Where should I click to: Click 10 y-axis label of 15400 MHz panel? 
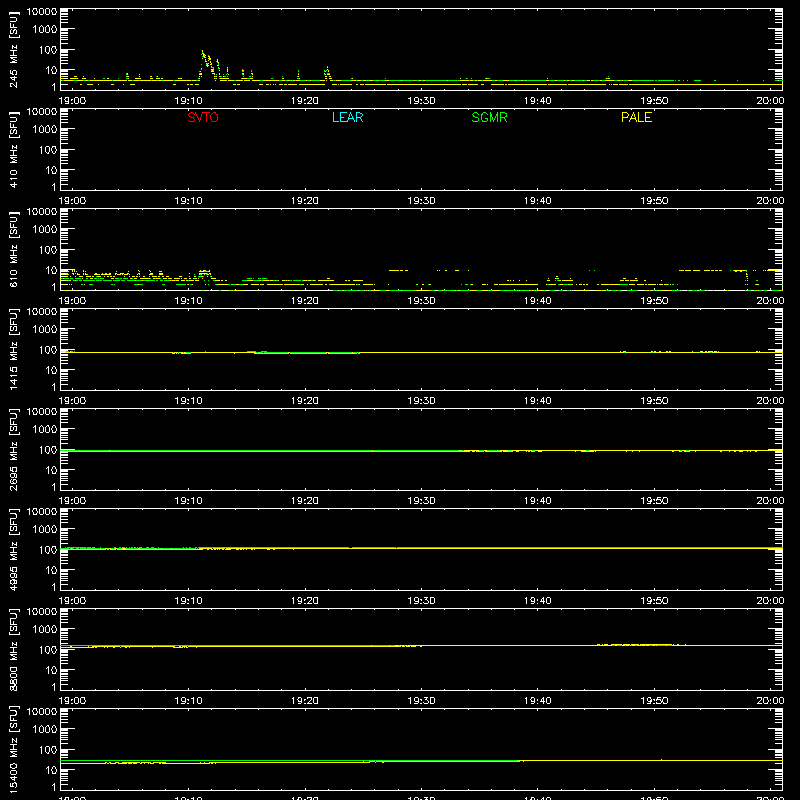(x=51, y=770)
